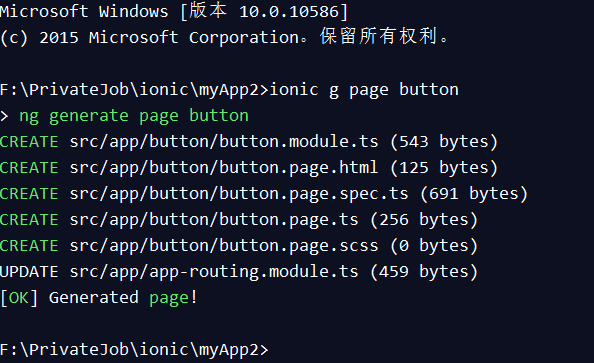Select the button.page.html file path
The height and width of the screenshot is (363, 594).
pos(224,168)
